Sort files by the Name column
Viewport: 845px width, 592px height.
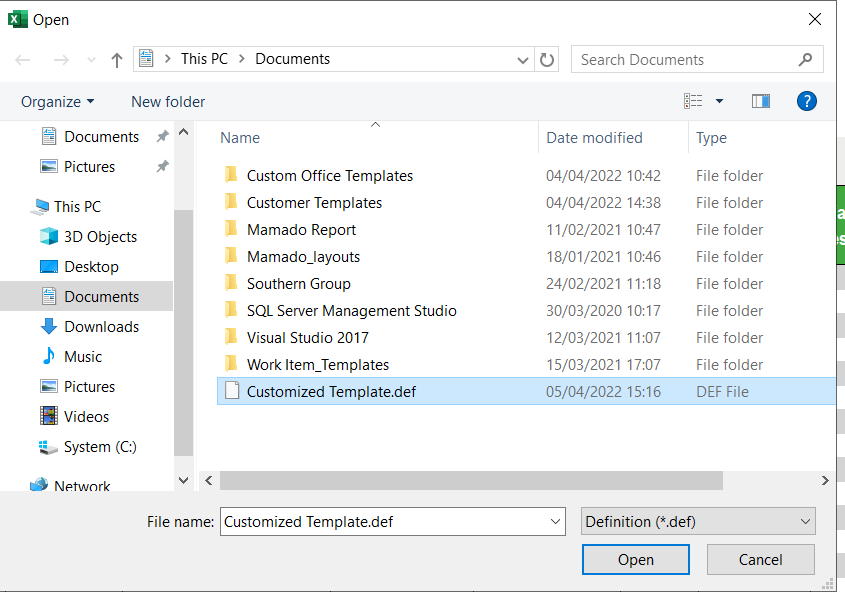pyautogui.click(x=240, y=138)
